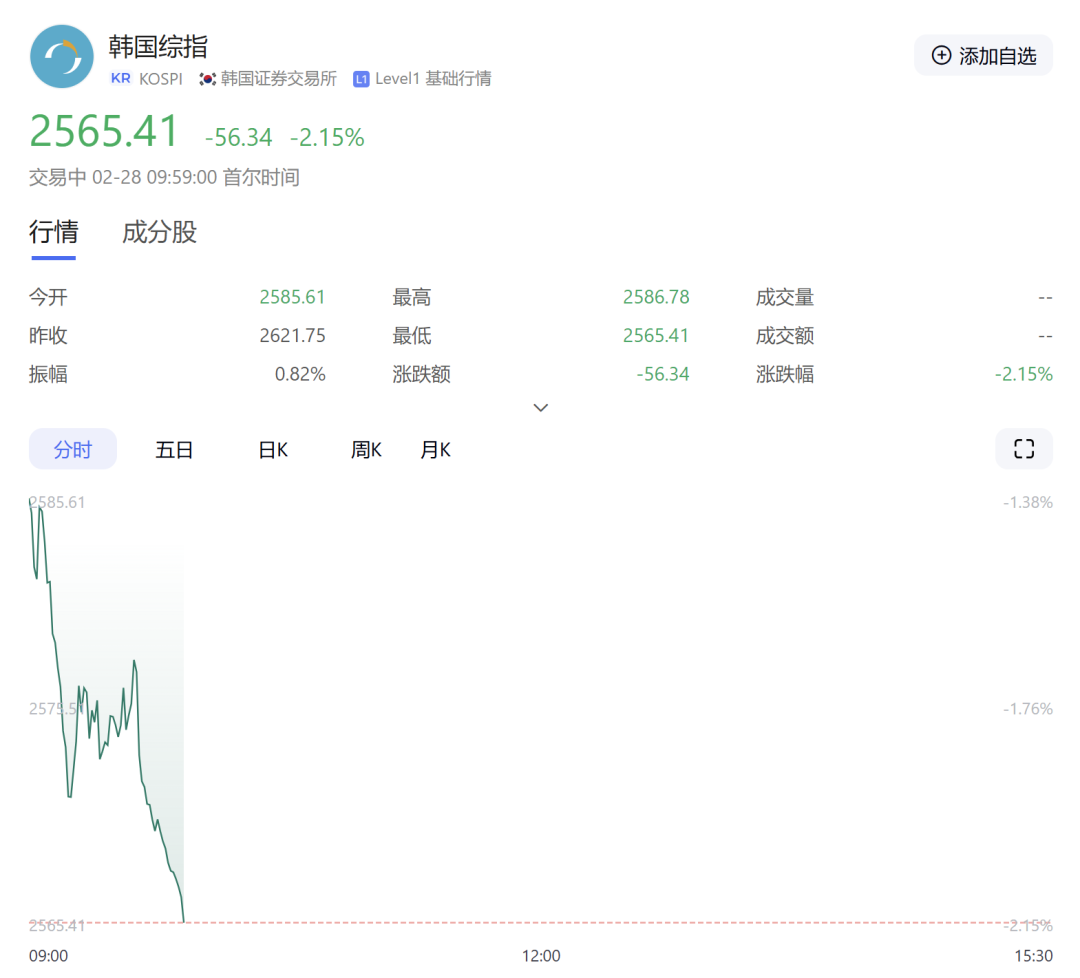Collapse the quote details with the chevron arrow

point(540,408)
